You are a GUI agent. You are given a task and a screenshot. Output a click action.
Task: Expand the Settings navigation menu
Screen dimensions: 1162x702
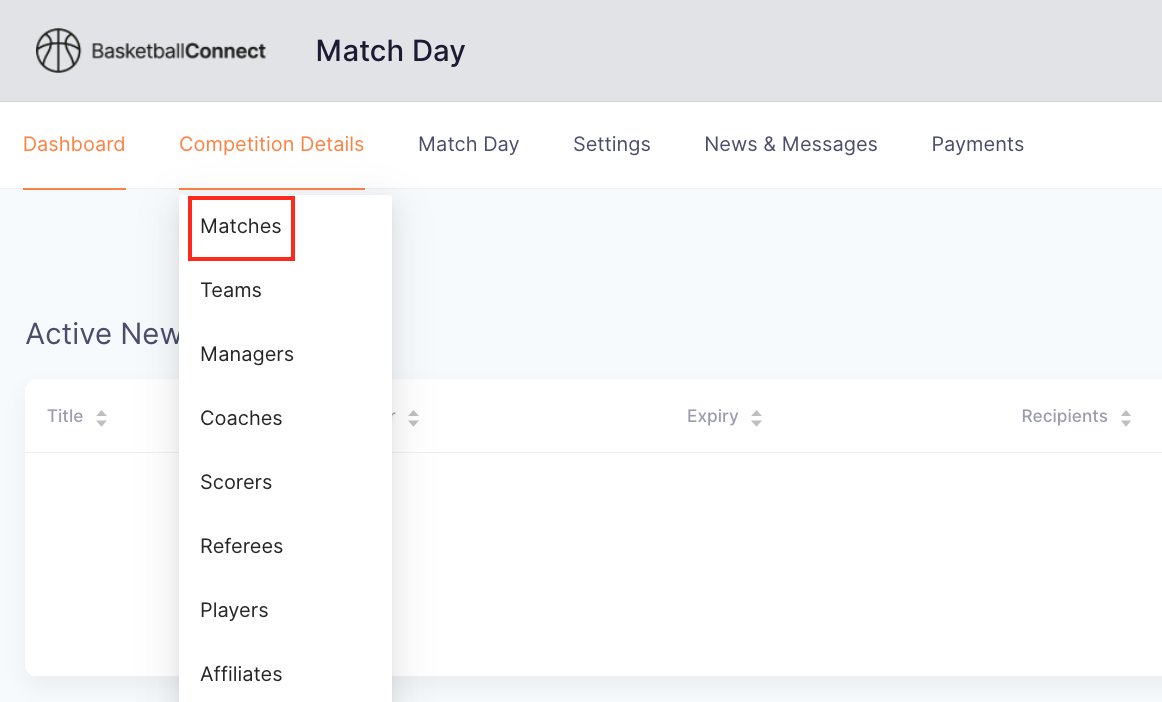pos(611,144)
